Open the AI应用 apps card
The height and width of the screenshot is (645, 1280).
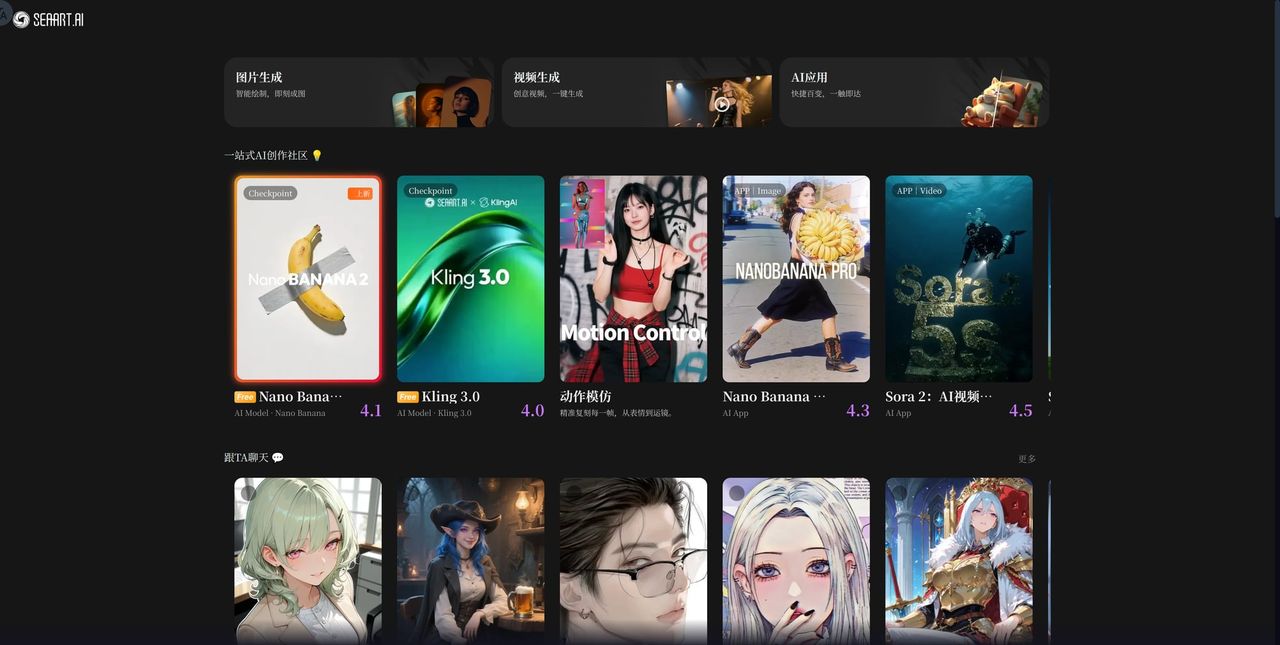click(x=913, y=92)
